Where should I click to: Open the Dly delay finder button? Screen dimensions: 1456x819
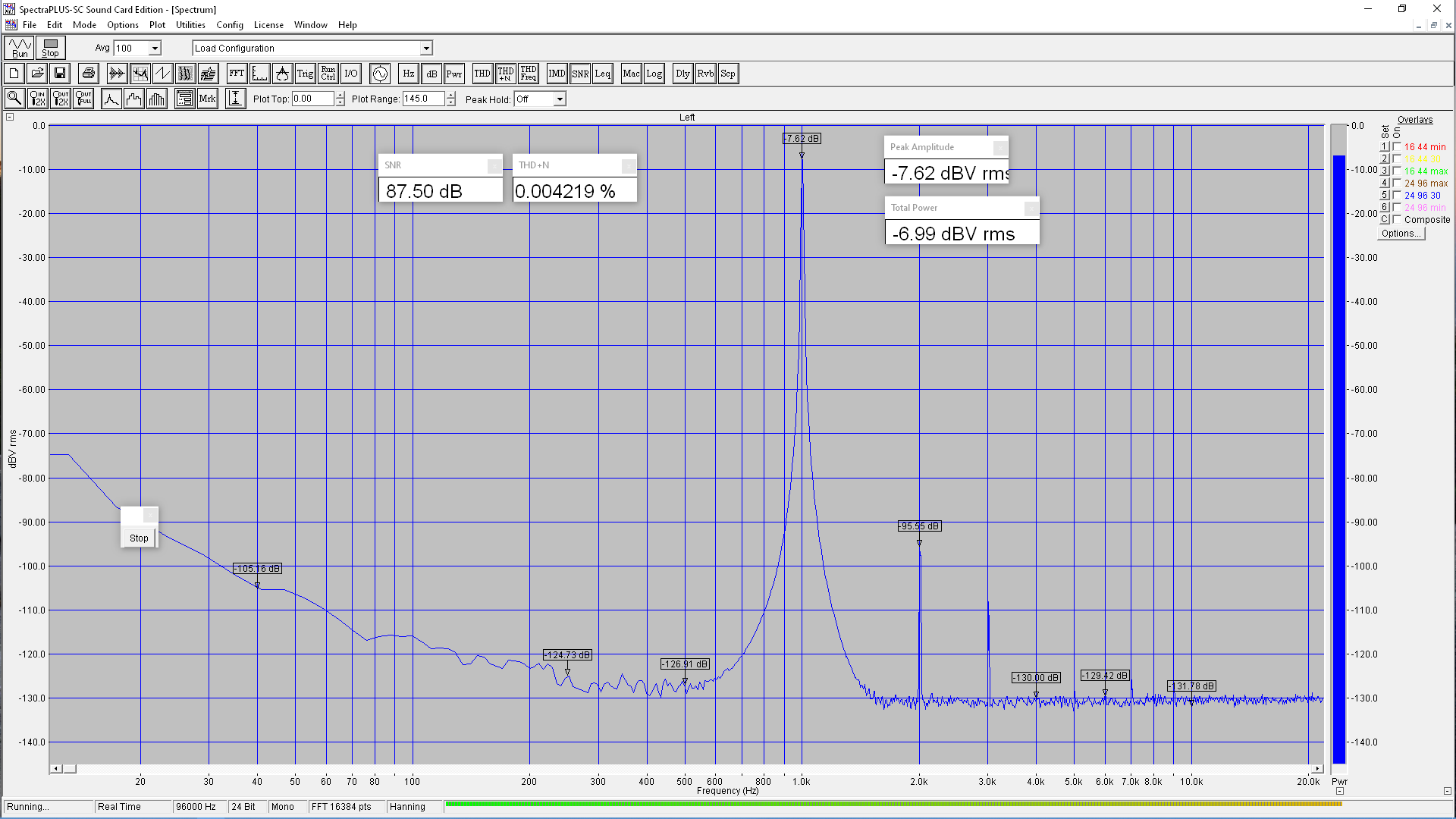[682, 74]
